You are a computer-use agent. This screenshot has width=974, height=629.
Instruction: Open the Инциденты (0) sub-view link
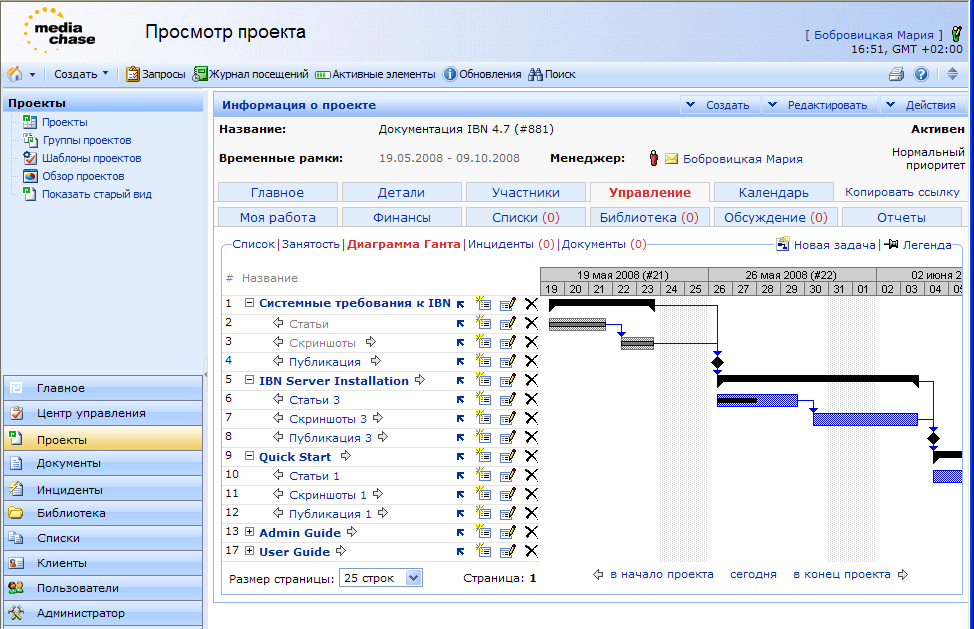tap(511, 244)
